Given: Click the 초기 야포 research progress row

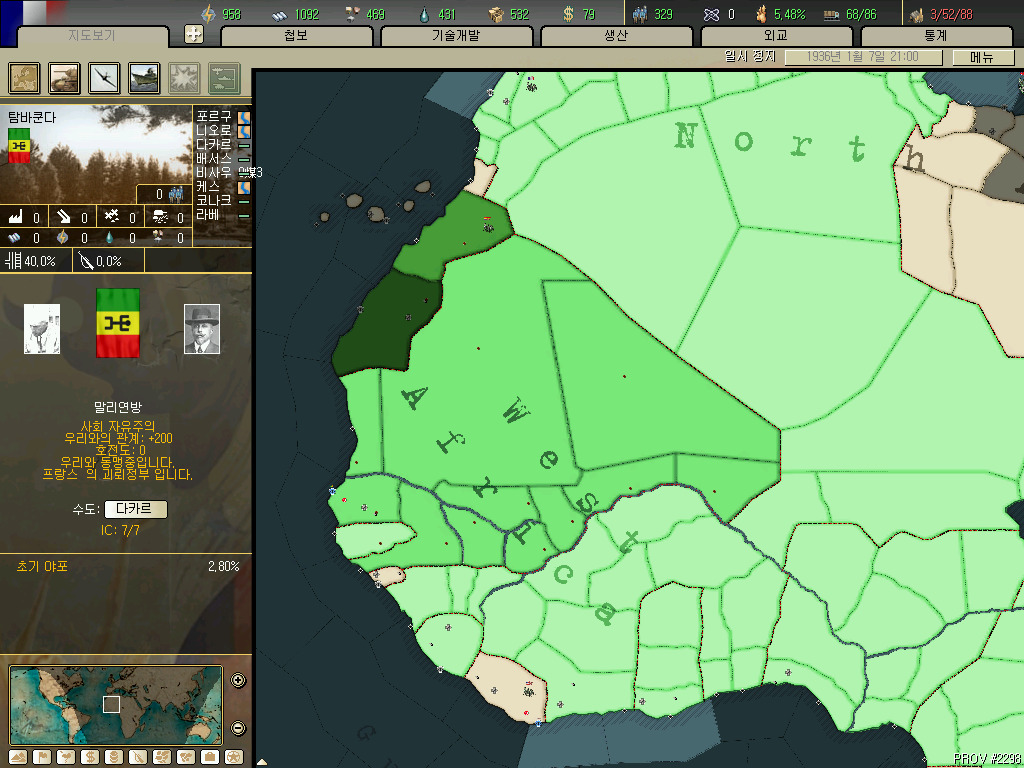Looking at the screenshot, I should pyautogui.click(x=126, y=566).
